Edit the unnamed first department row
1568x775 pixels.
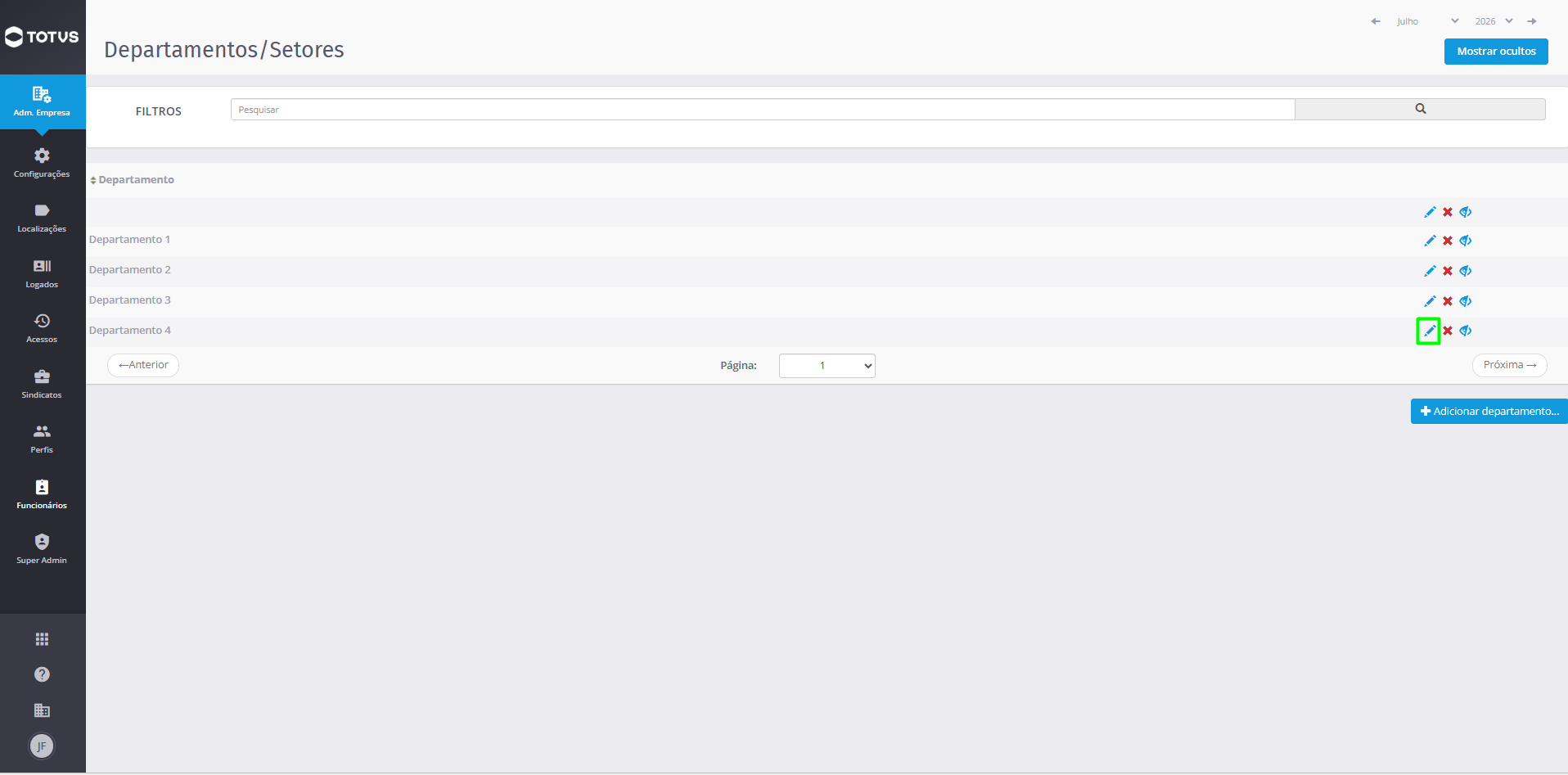tap(1430, 212)
